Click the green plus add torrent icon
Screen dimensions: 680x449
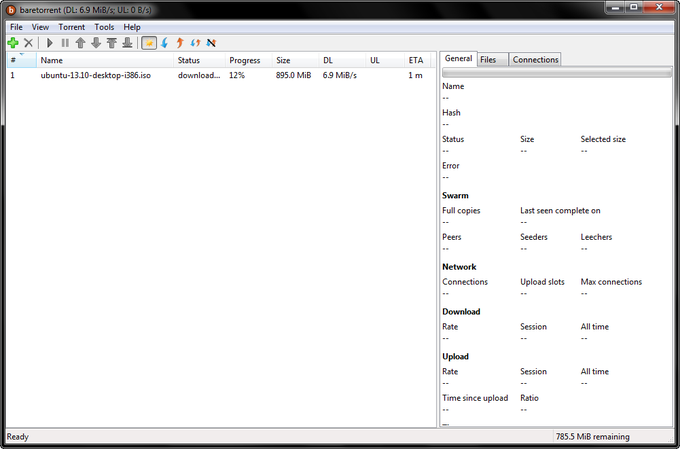click(13, 43)
